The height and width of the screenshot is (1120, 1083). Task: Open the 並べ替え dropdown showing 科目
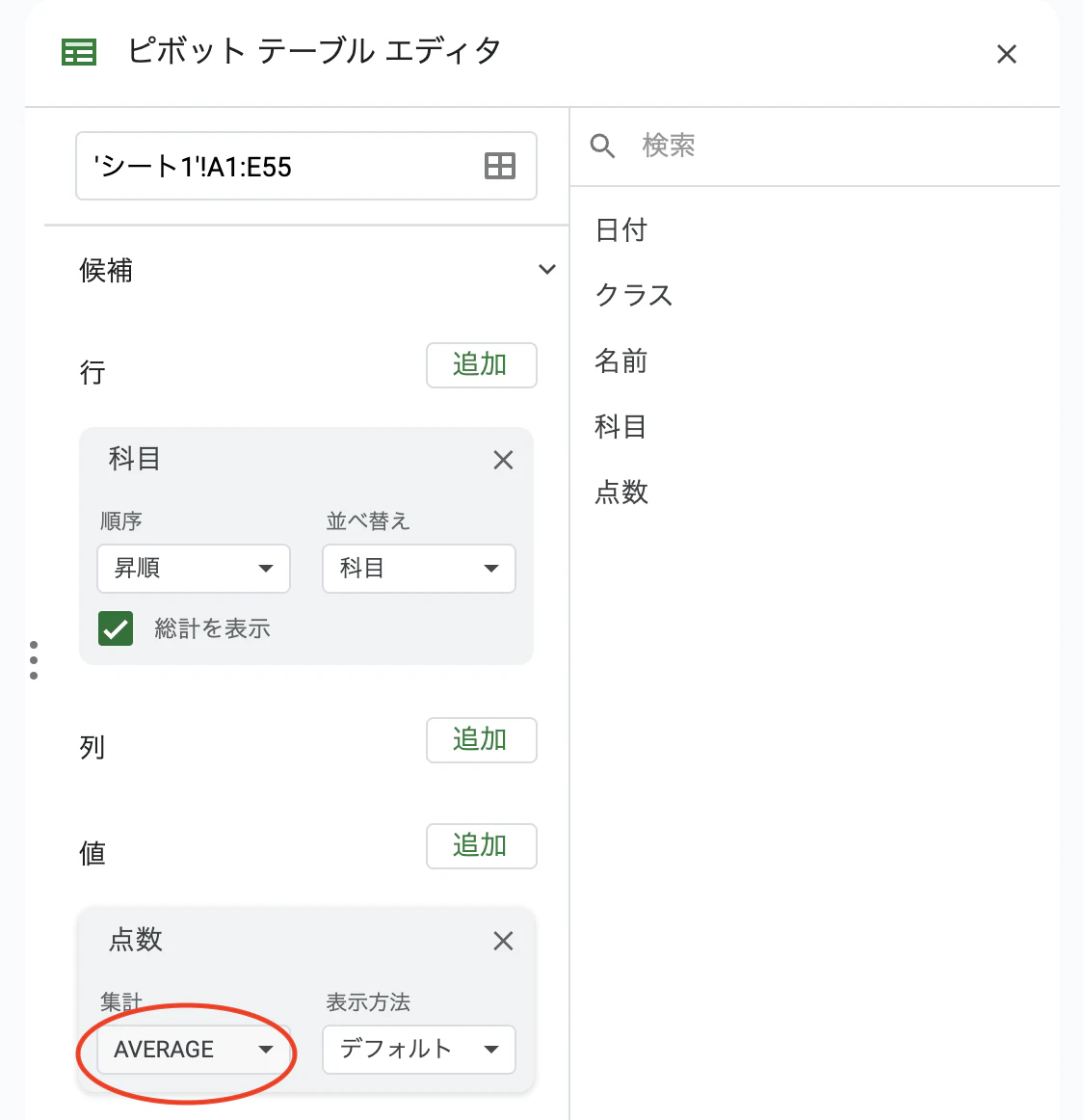click(x=418, y=569)
